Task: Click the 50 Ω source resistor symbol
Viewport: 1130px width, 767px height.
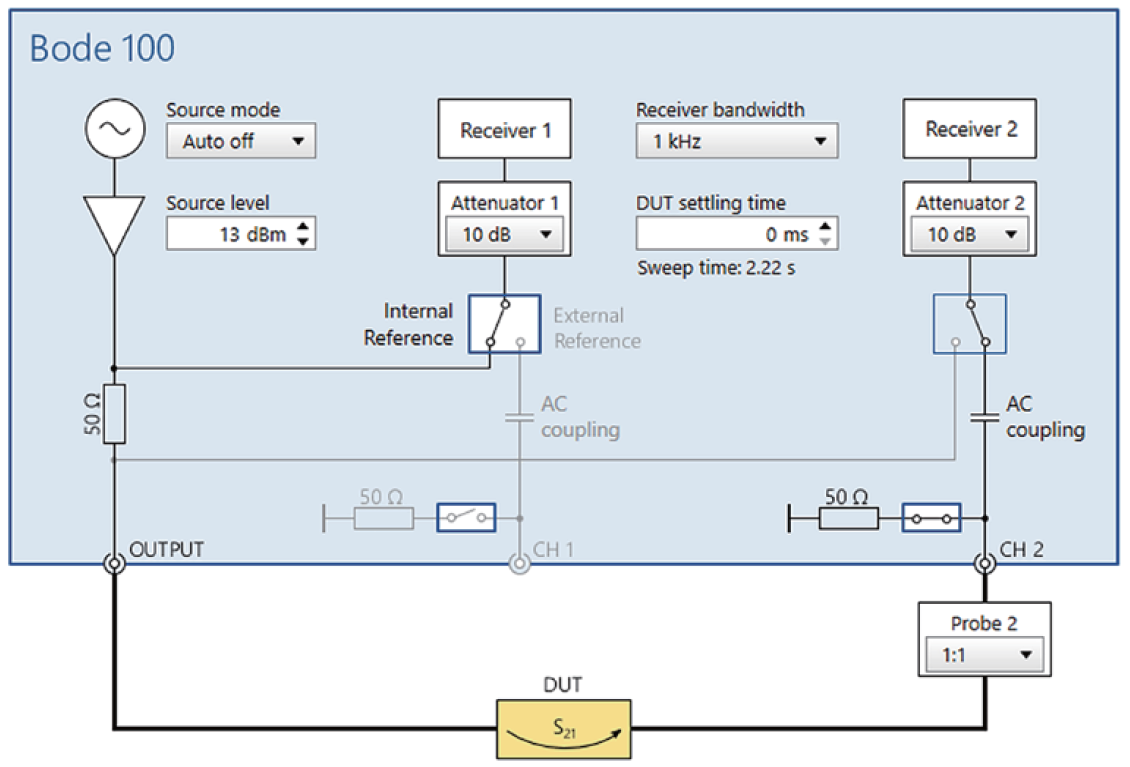Action: pos(114,414)
